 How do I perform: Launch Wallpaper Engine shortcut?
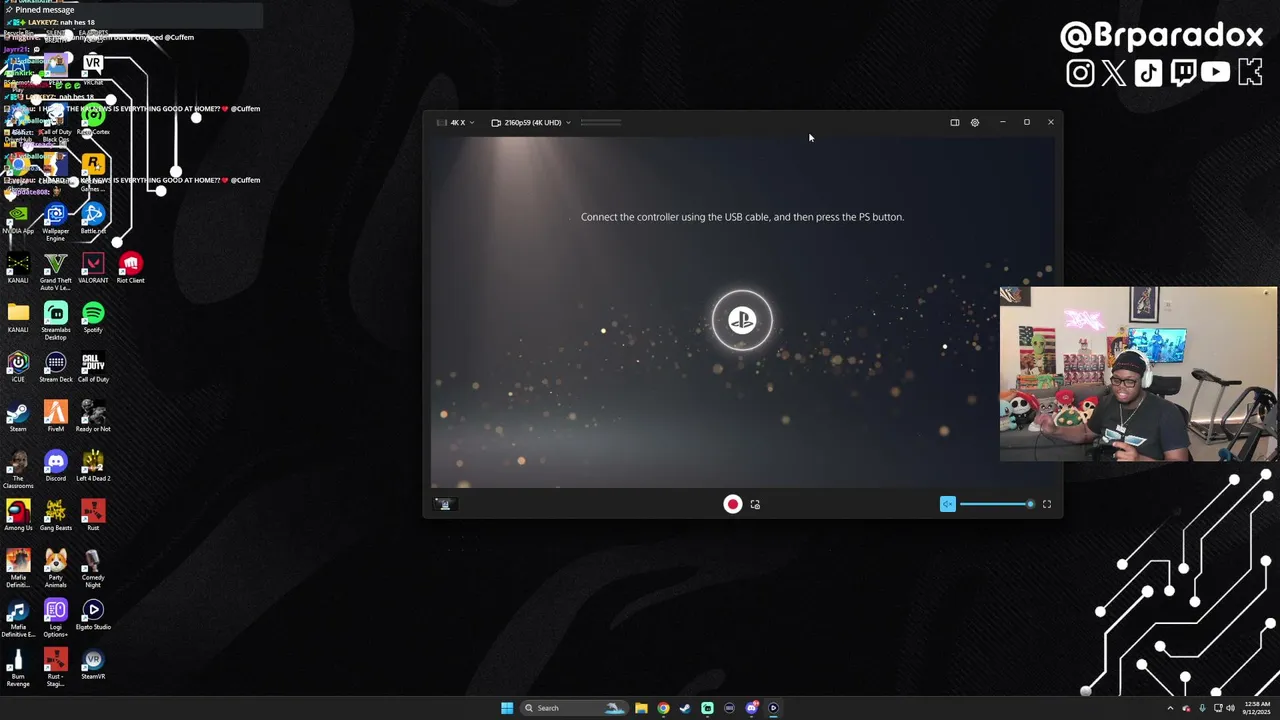[x=56, y=222]
